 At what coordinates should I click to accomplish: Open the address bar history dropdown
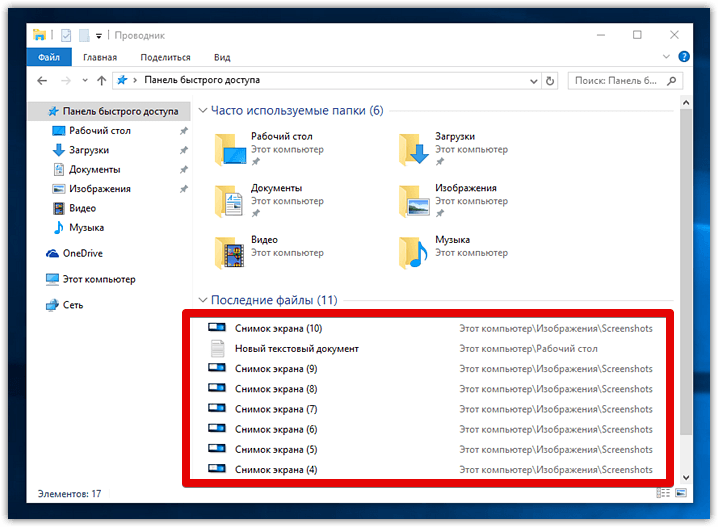533,81
